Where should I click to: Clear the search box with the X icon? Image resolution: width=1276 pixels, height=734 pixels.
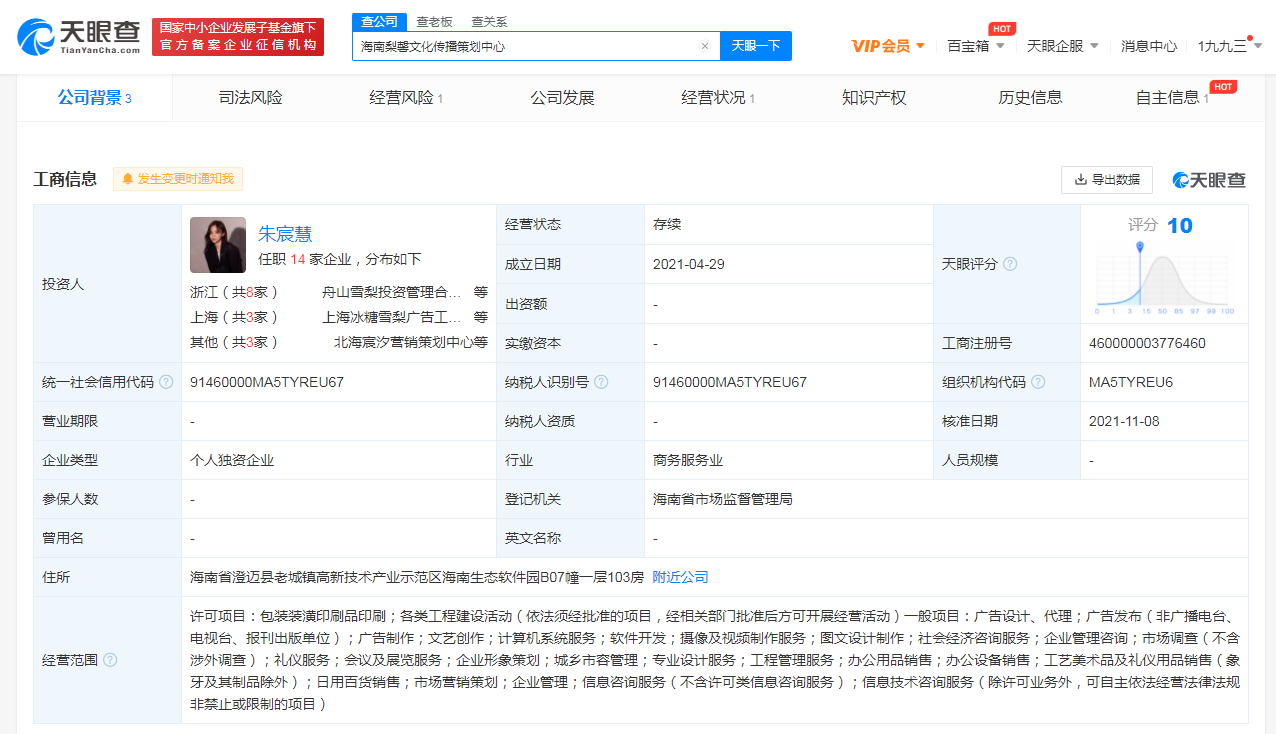[x=704, y=46]
